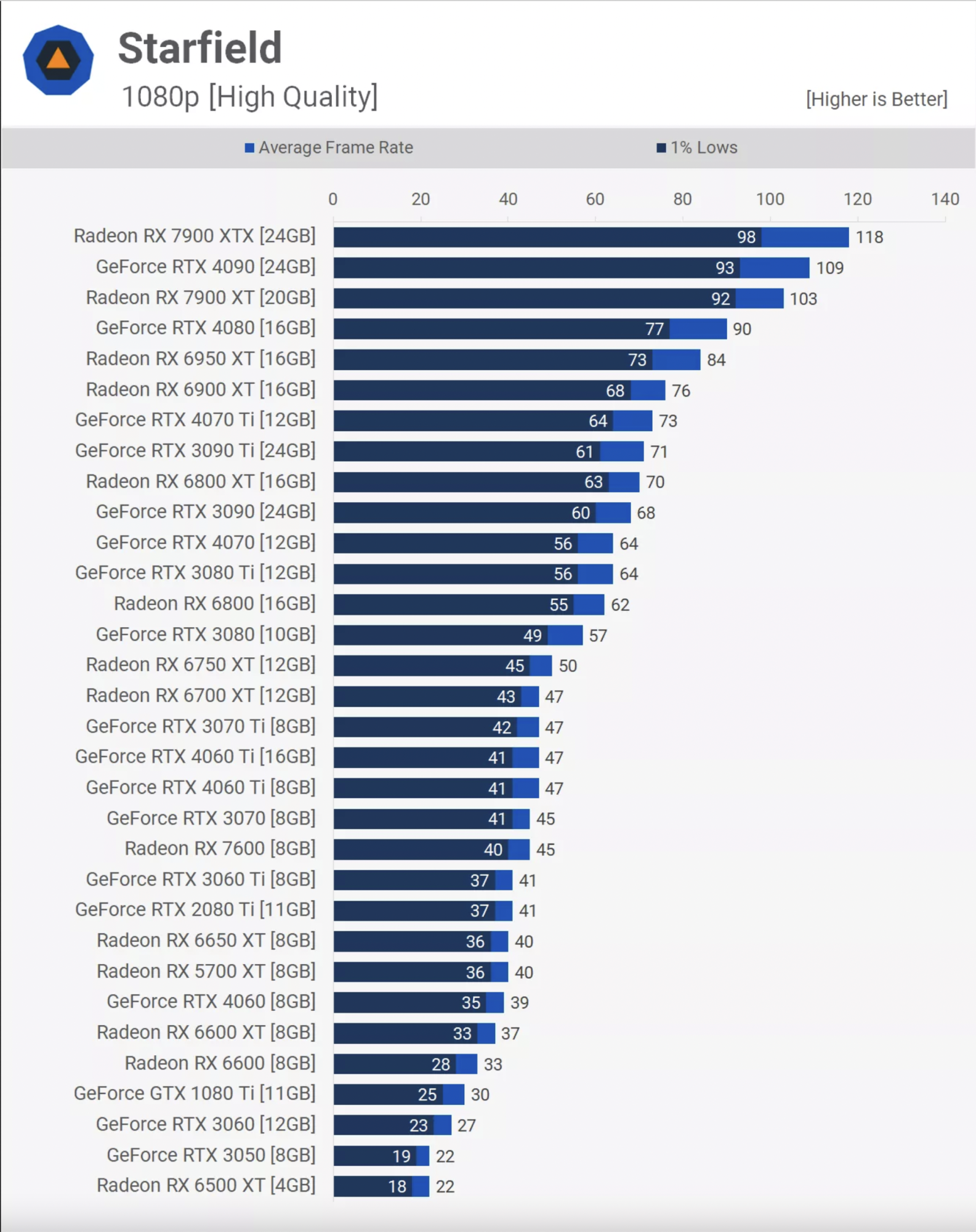Image resolution: width=976 pixels, height=1232 pixels.
Task: Select the GeForce RTX 3060 Ti [8GB] label
Action: [x=201, y=878]
